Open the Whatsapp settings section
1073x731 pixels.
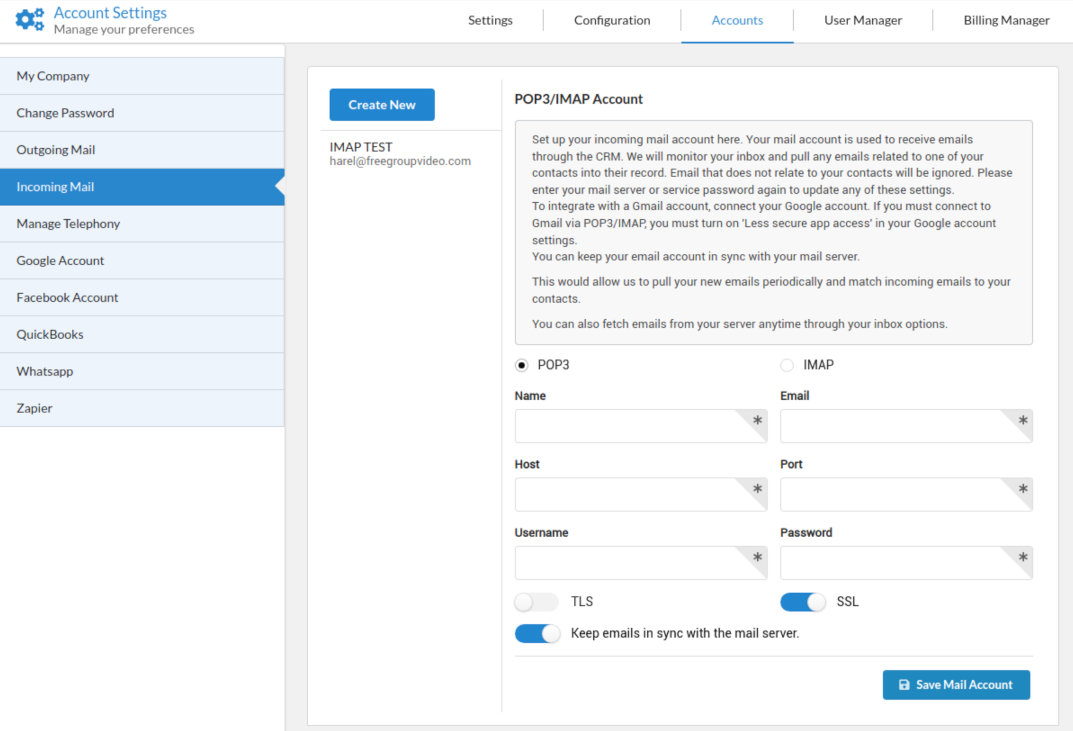[45, 371]
